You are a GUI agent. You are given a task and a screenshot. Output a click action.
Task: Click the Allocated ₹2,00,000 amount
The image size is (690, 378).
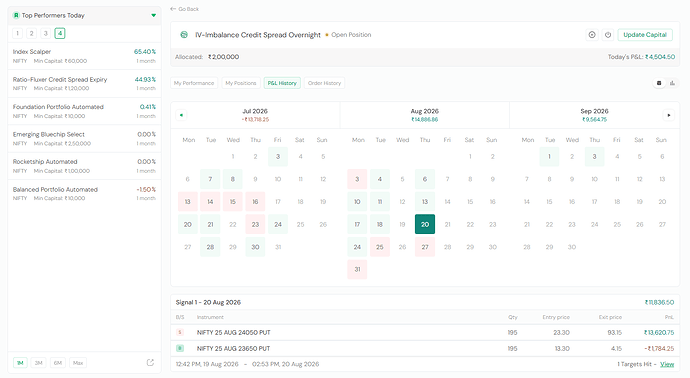tap(224, 57)
